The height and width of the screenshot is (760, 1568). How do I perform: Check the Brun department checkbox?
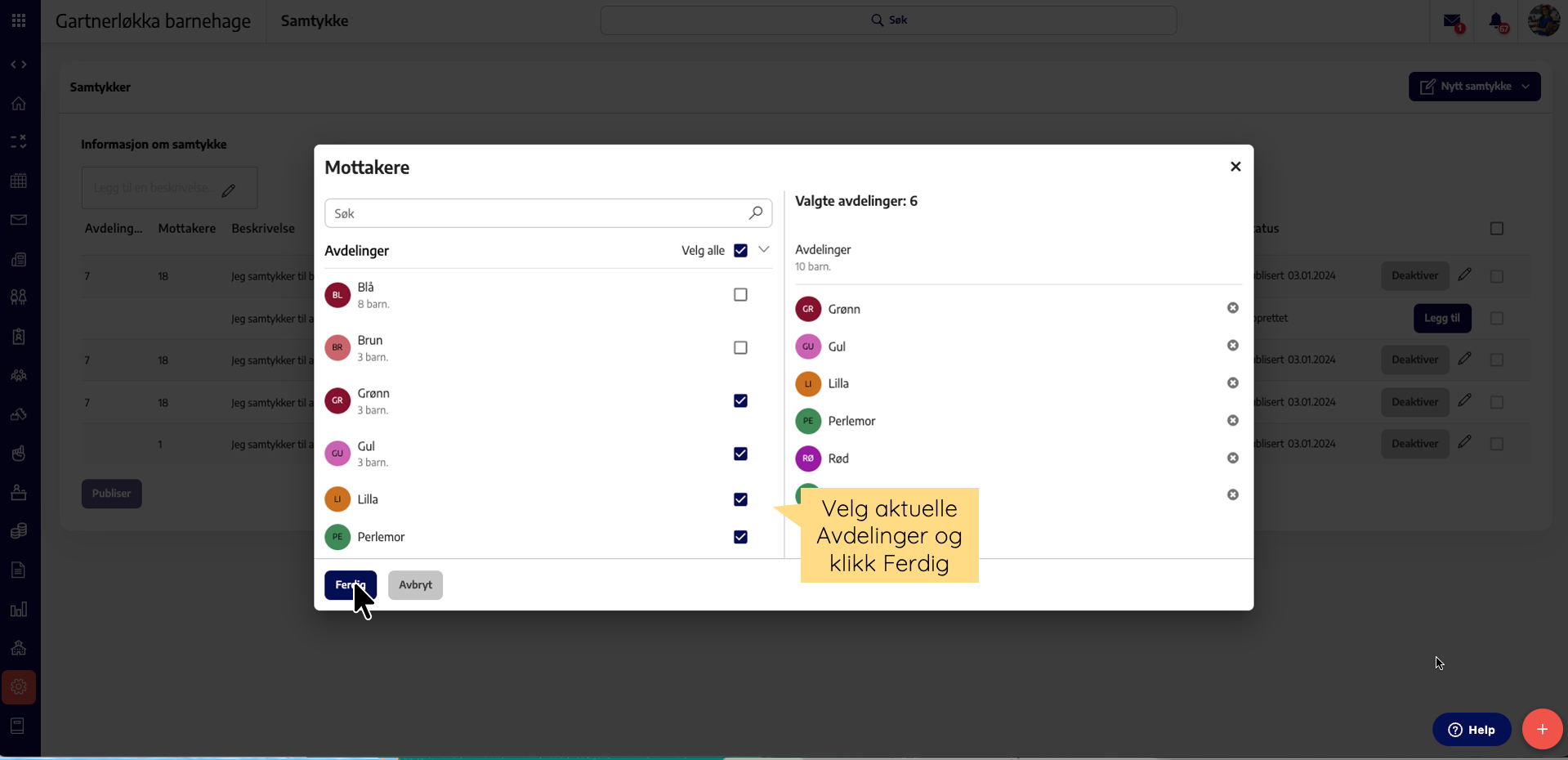[740, 348]
